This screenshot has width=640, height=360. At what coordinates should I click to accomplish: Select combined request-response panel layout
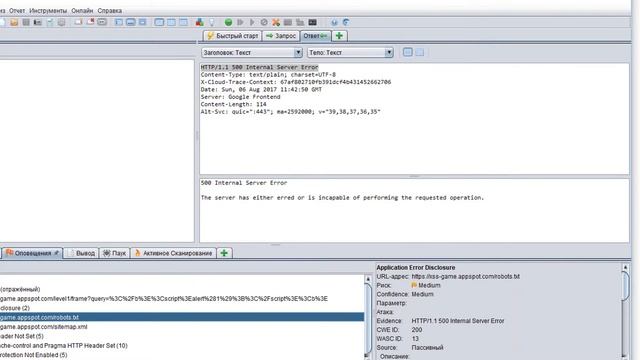(x=184, y=22)
